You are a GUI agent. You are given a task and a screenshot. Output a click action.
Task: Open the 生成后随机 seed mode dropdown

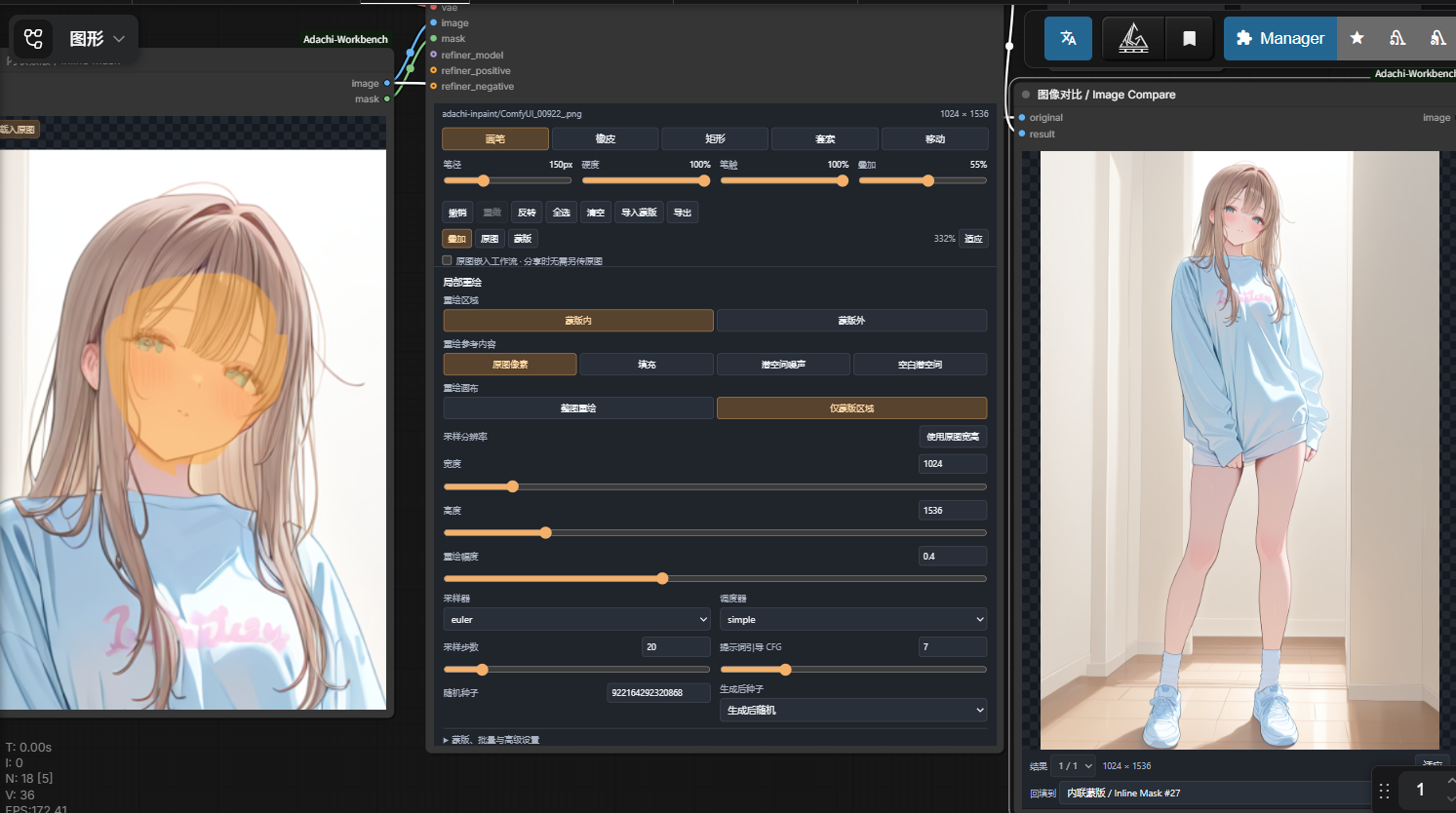tap(853, 711)
